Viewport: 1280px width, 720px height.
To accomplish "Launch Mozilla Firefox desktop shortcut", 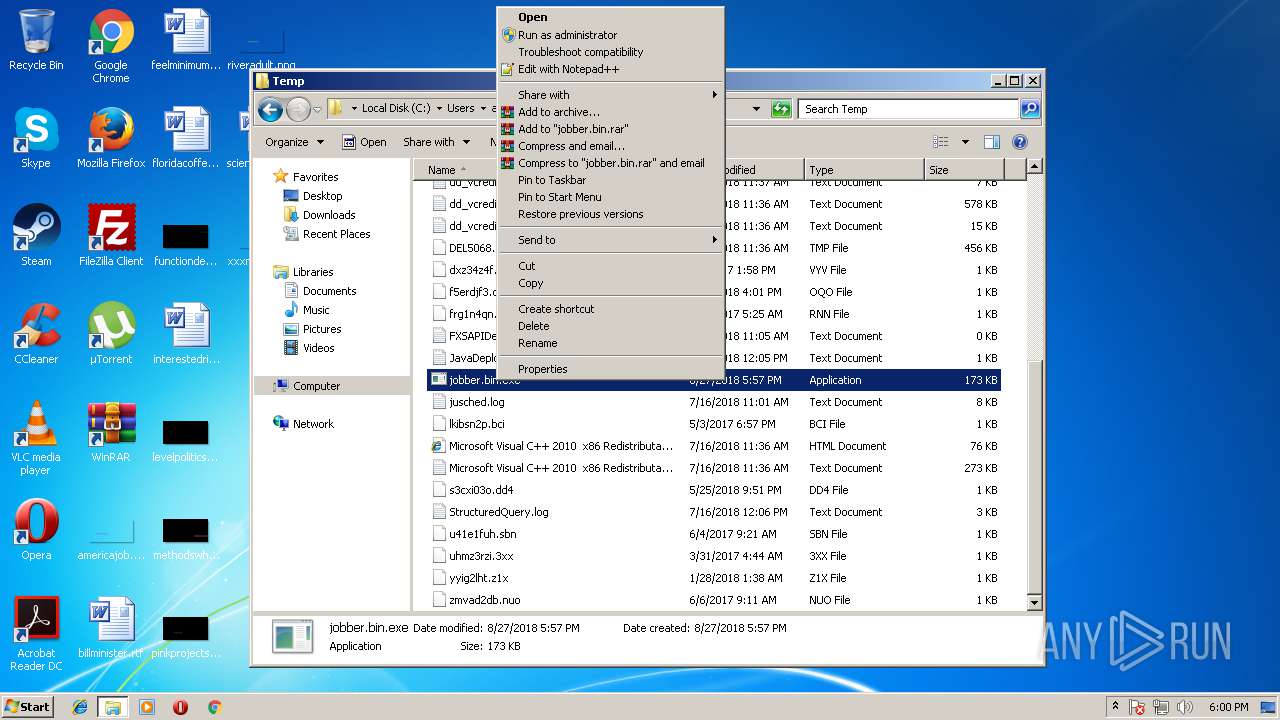I will pos(111,139).
